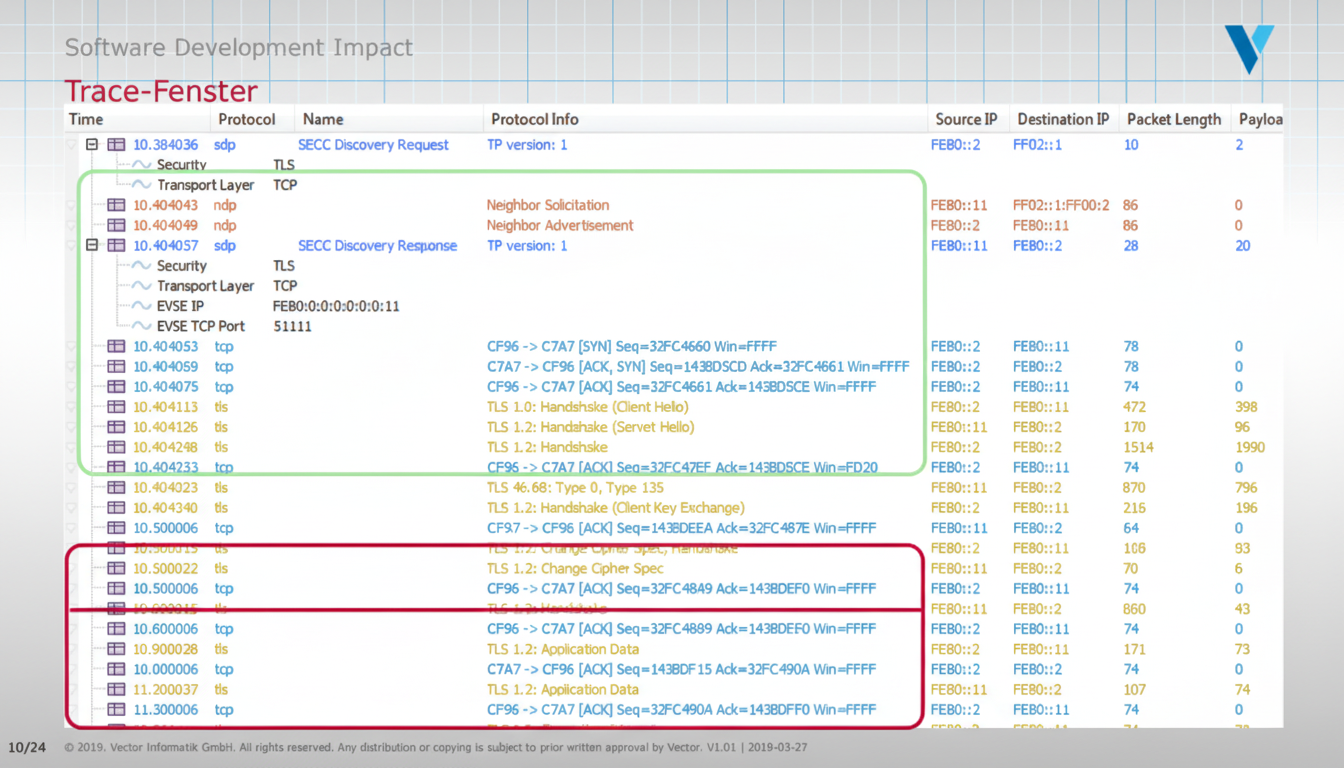Sort by the Packet Length column header

click(1174, 119)
